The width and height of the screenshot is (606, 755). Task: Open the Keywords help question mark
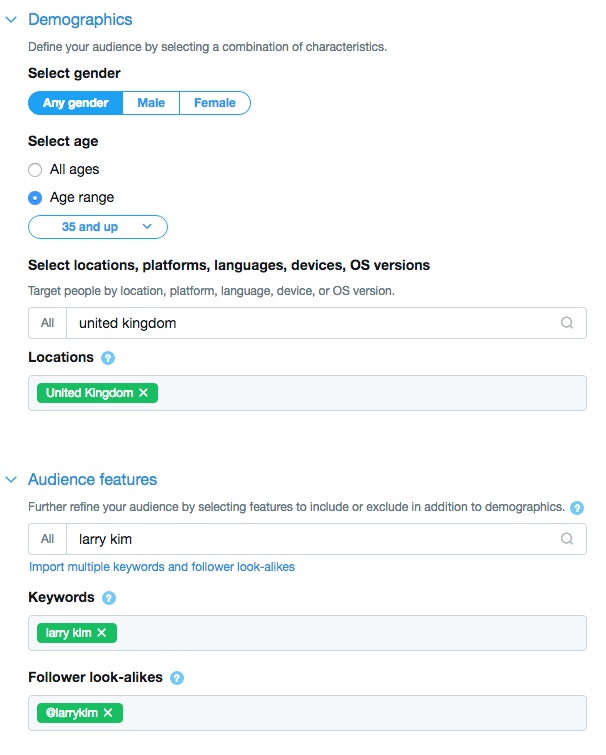point(109,598)
